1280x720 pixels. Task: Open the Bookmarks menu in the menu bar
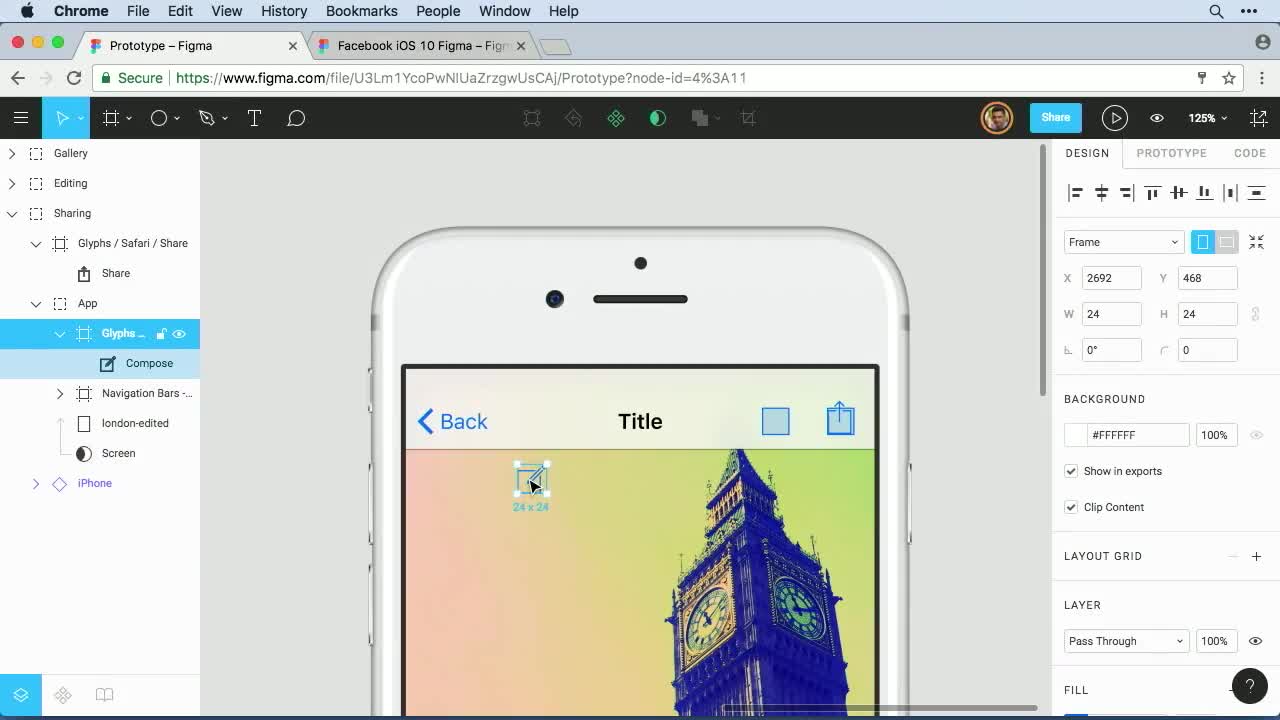tap(361, 11)
